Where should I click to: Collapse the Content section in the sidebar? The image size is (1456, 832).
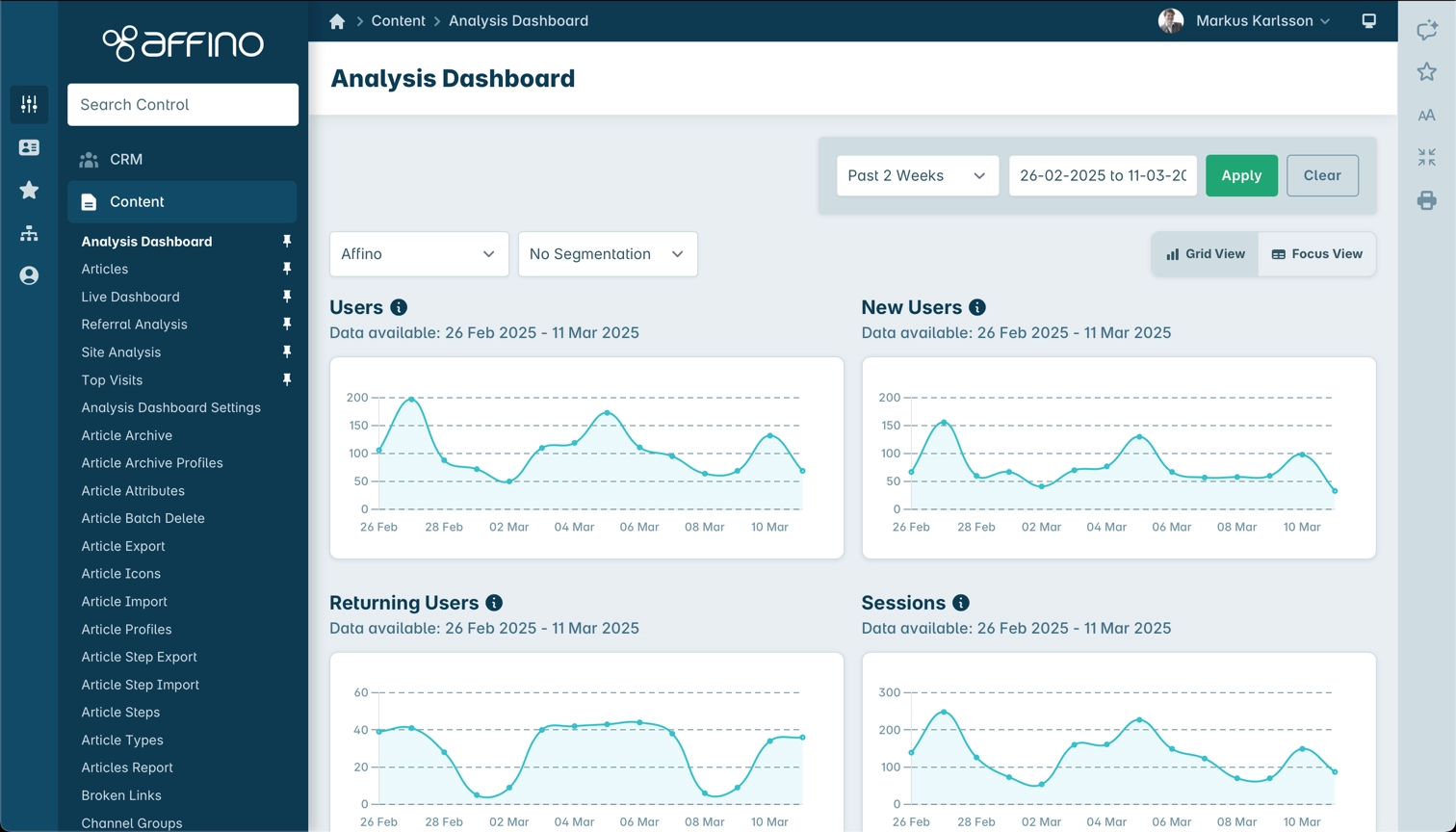click(182, 201)
